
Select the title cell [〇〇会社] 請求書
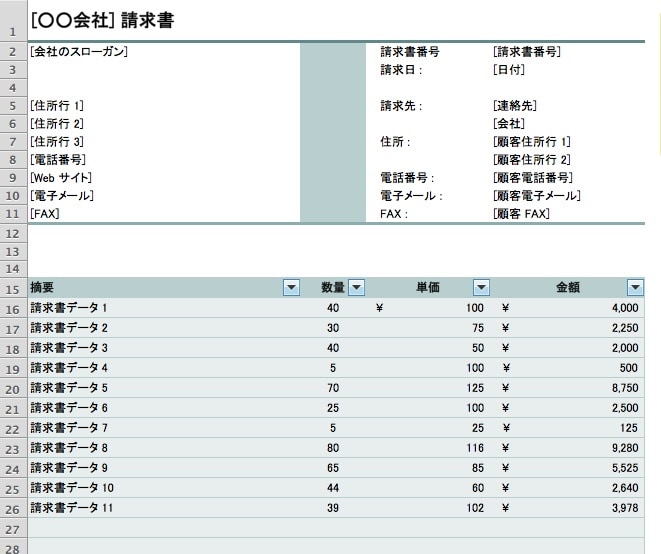(102, 20)
